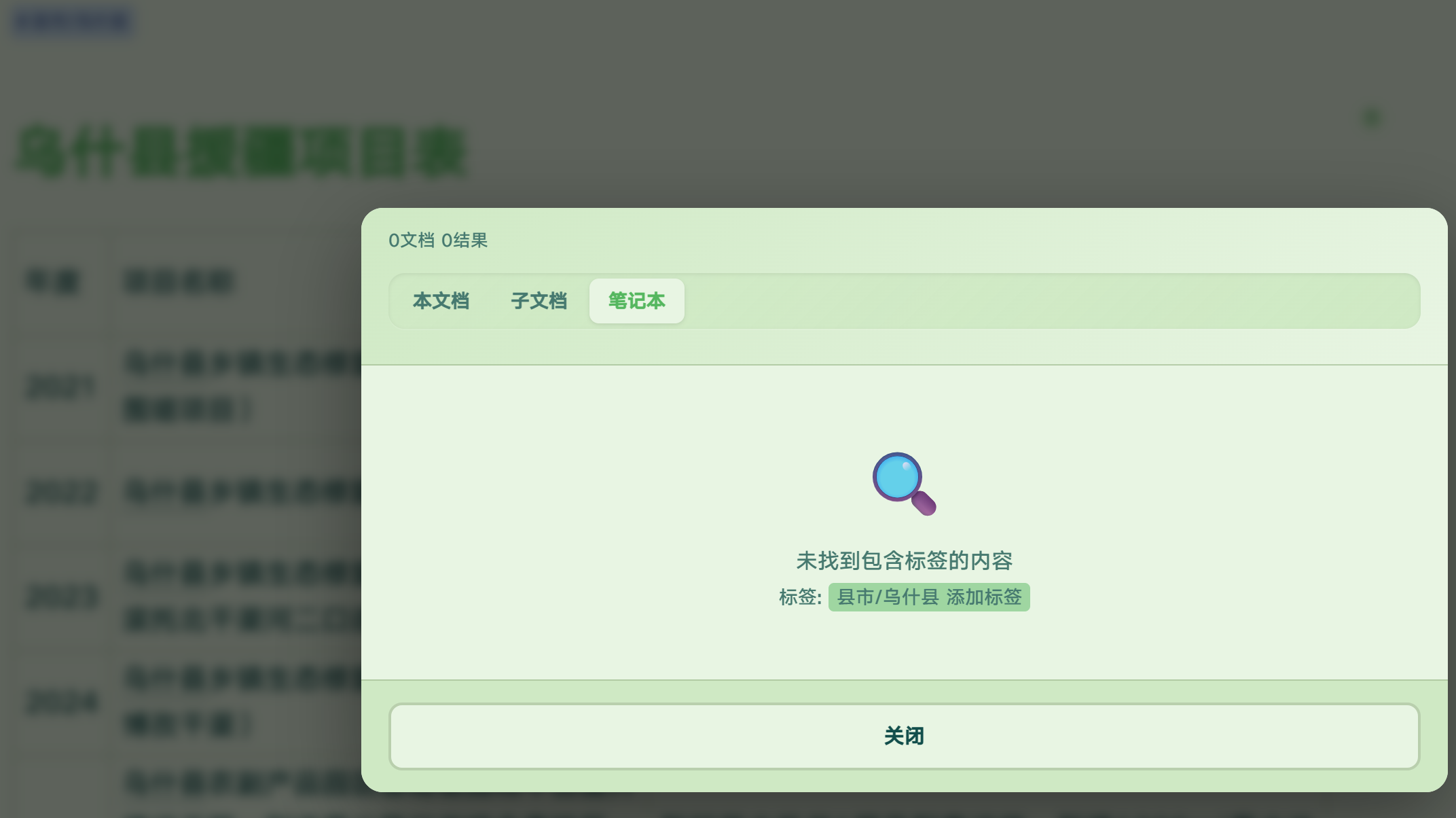Click the 未找到包含标签的内容 message

click(904, 561)
